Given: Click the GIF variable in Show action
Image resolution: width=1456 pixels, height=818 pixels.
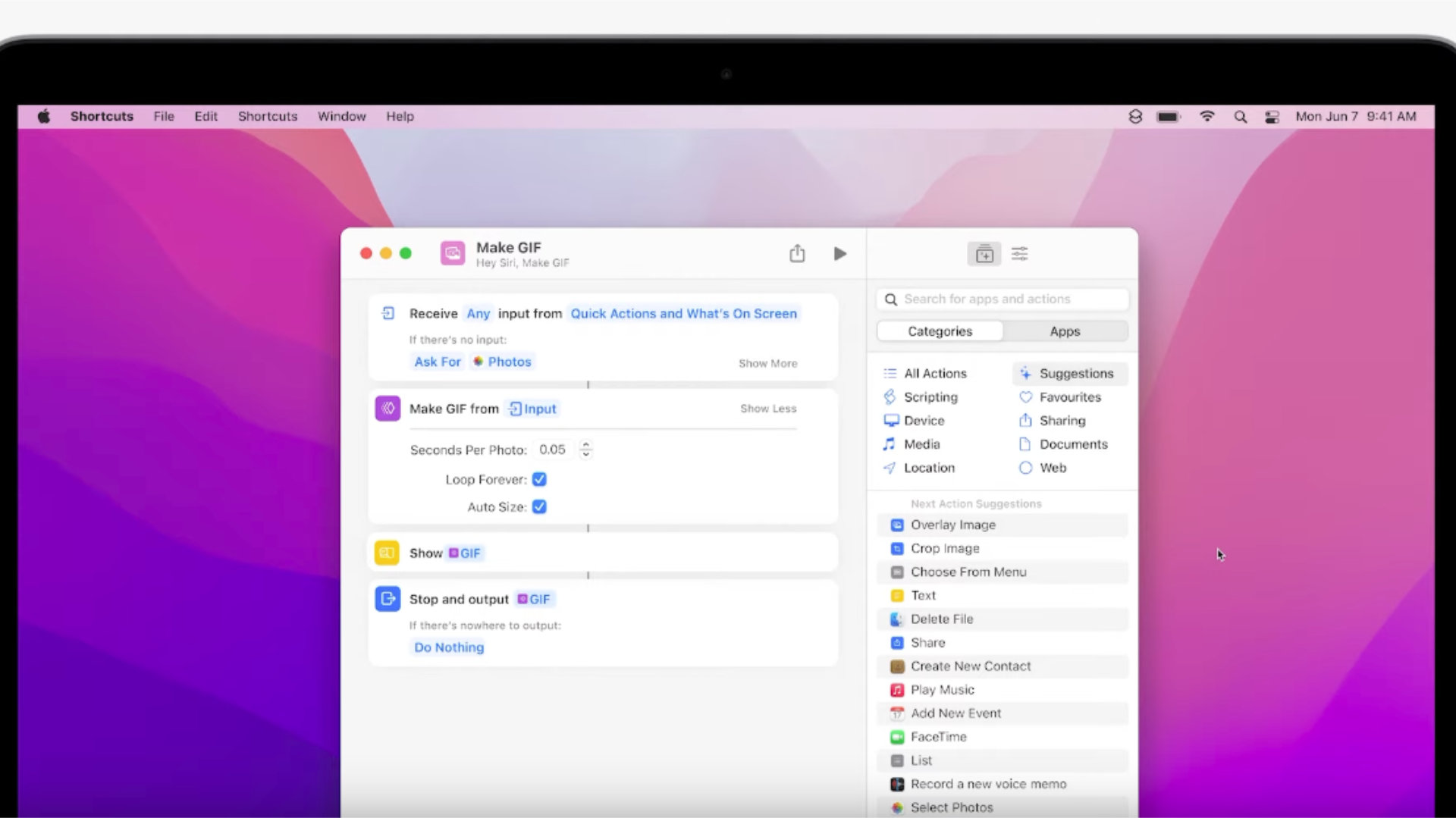Looking at the screenshot, I should (465, 553).
